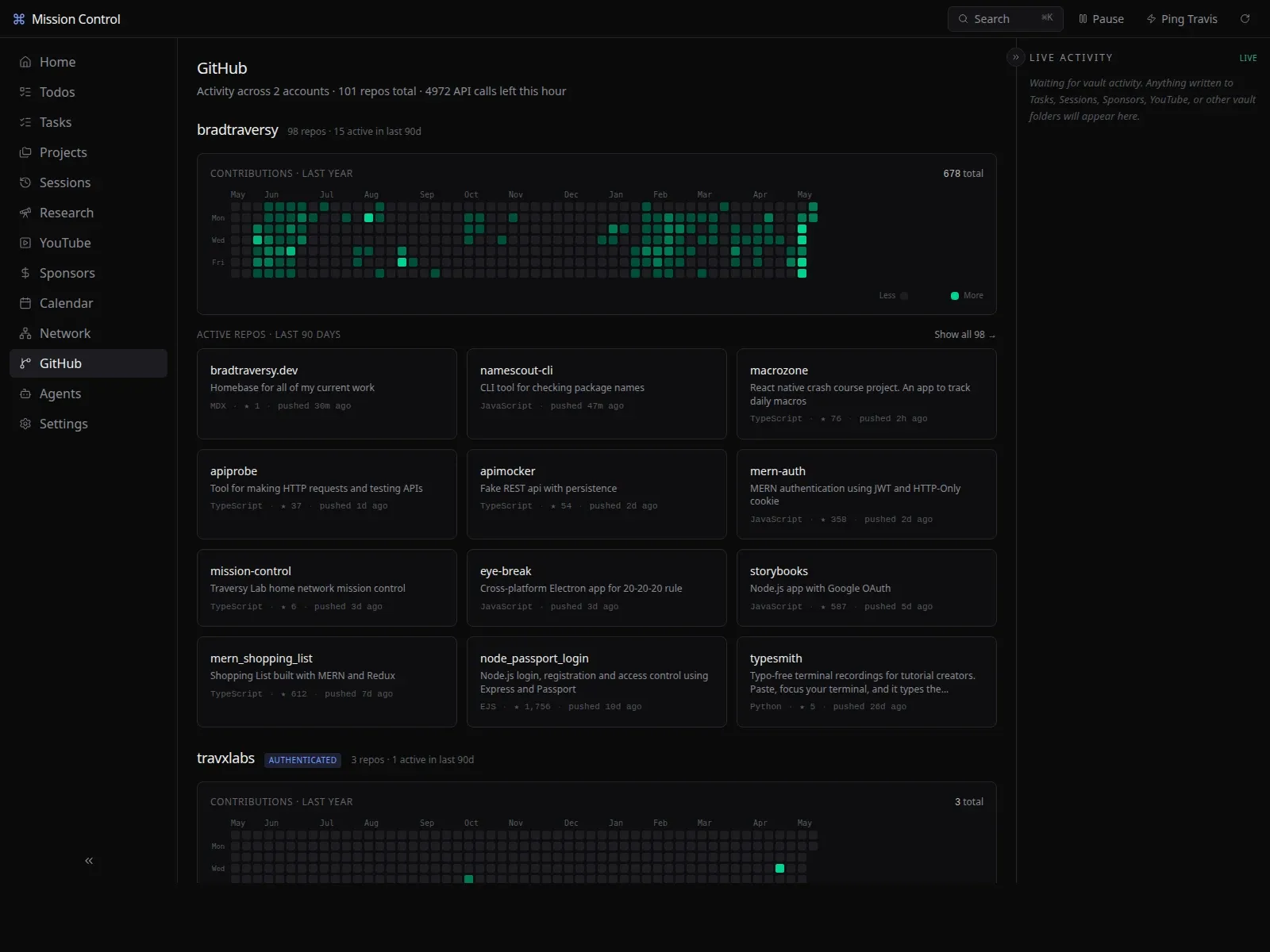Click the Settings gear icon
1270x952 pixels.
(x=25, y=424)
